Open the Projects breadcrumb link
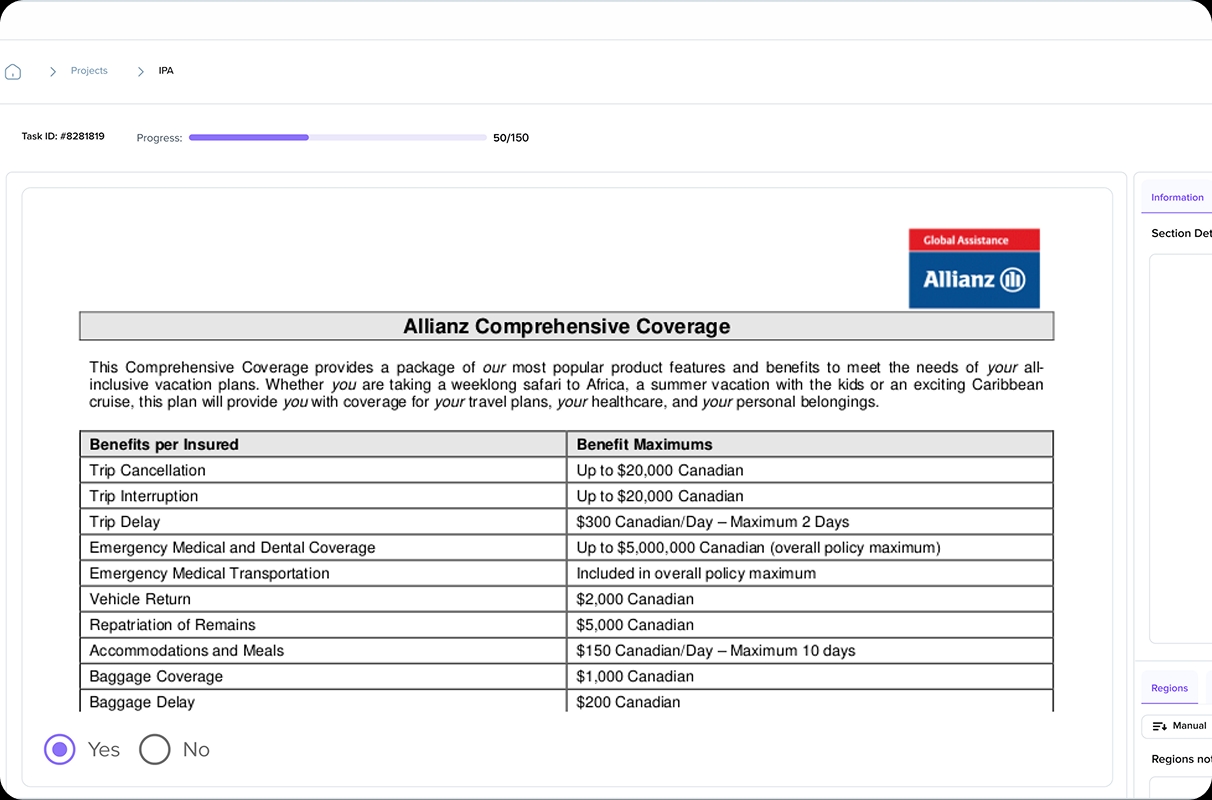Image resolution: width=1212 pixels, height=800 pixels. tap(89, 71)
